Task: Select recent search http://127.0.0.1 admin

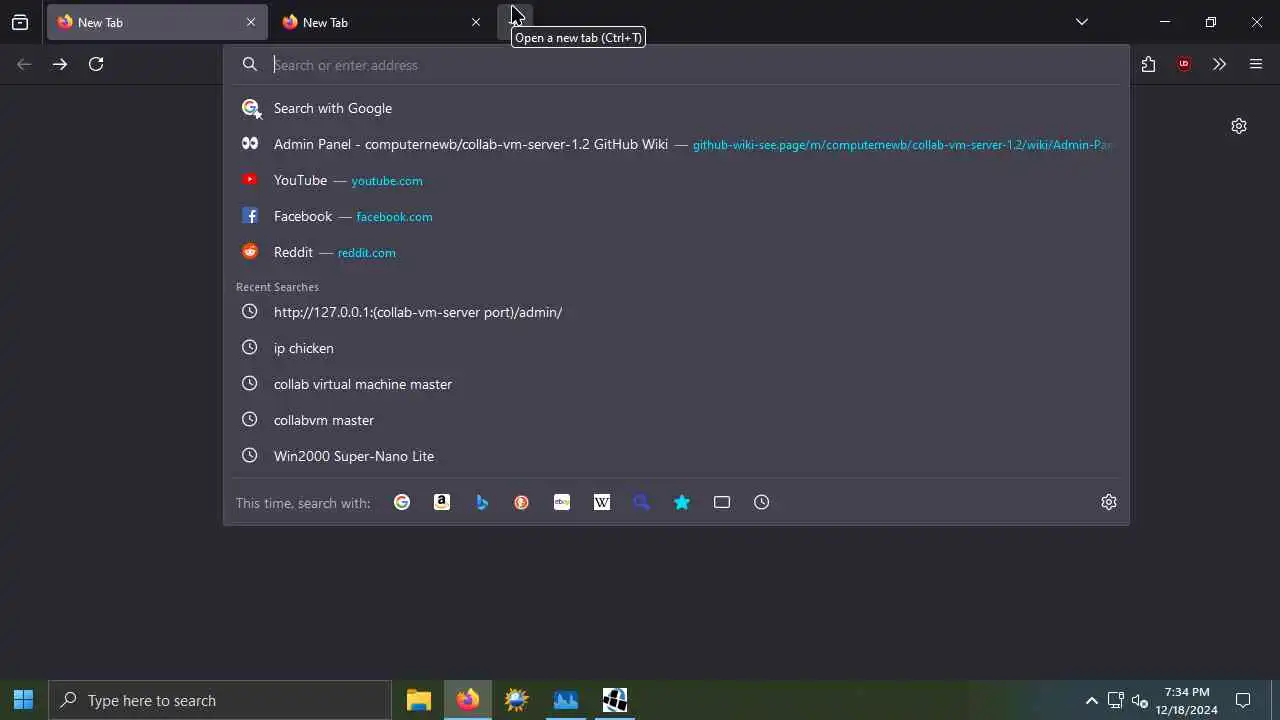Action: click(x=676, y=312)
